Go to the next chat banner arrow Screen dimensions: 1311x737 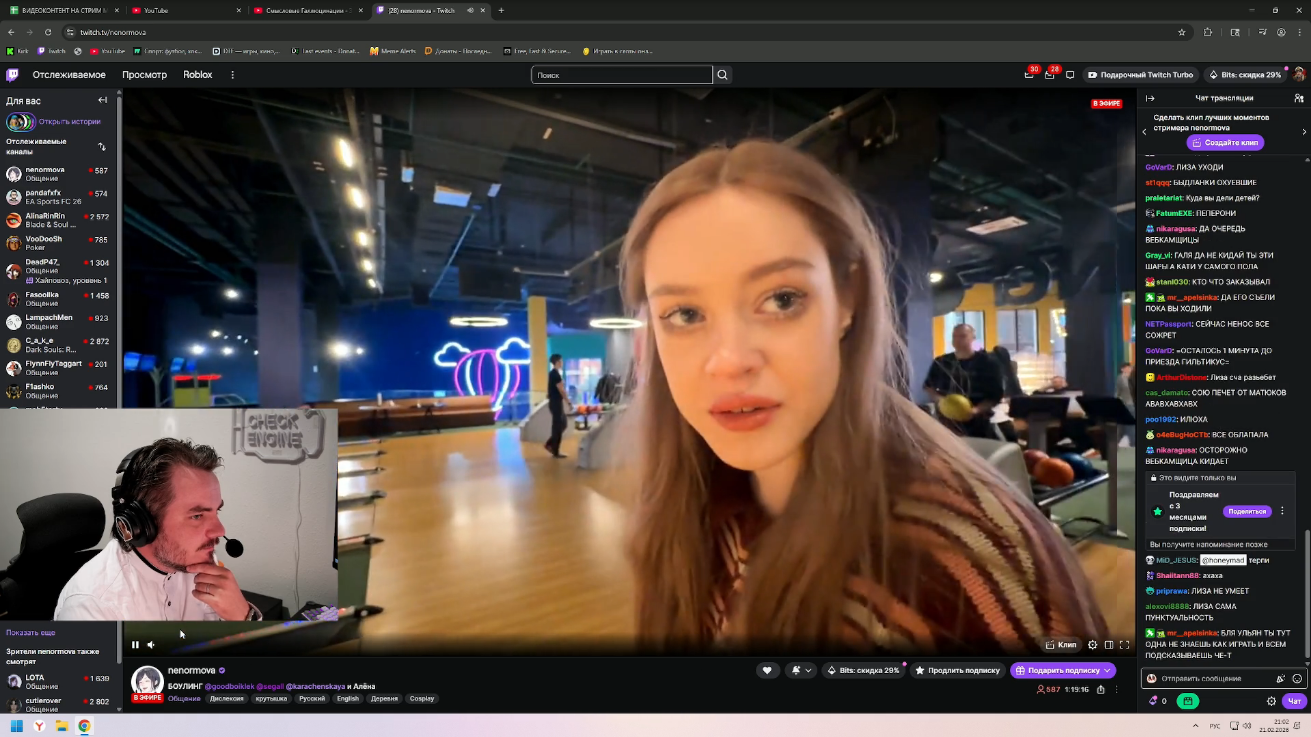(x=1303, y=132)
